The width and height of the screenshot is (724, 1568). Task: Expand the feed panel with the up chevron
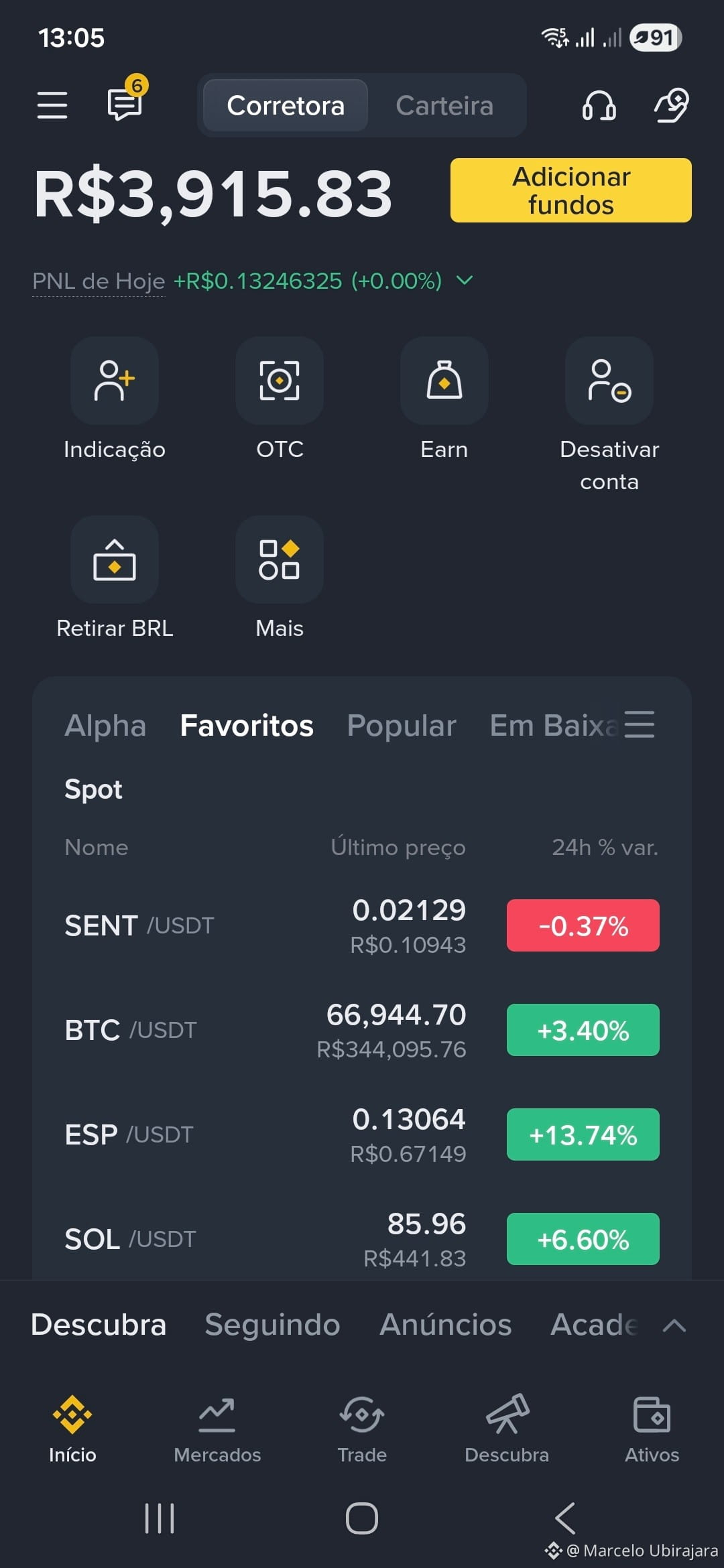(674, 1325)
